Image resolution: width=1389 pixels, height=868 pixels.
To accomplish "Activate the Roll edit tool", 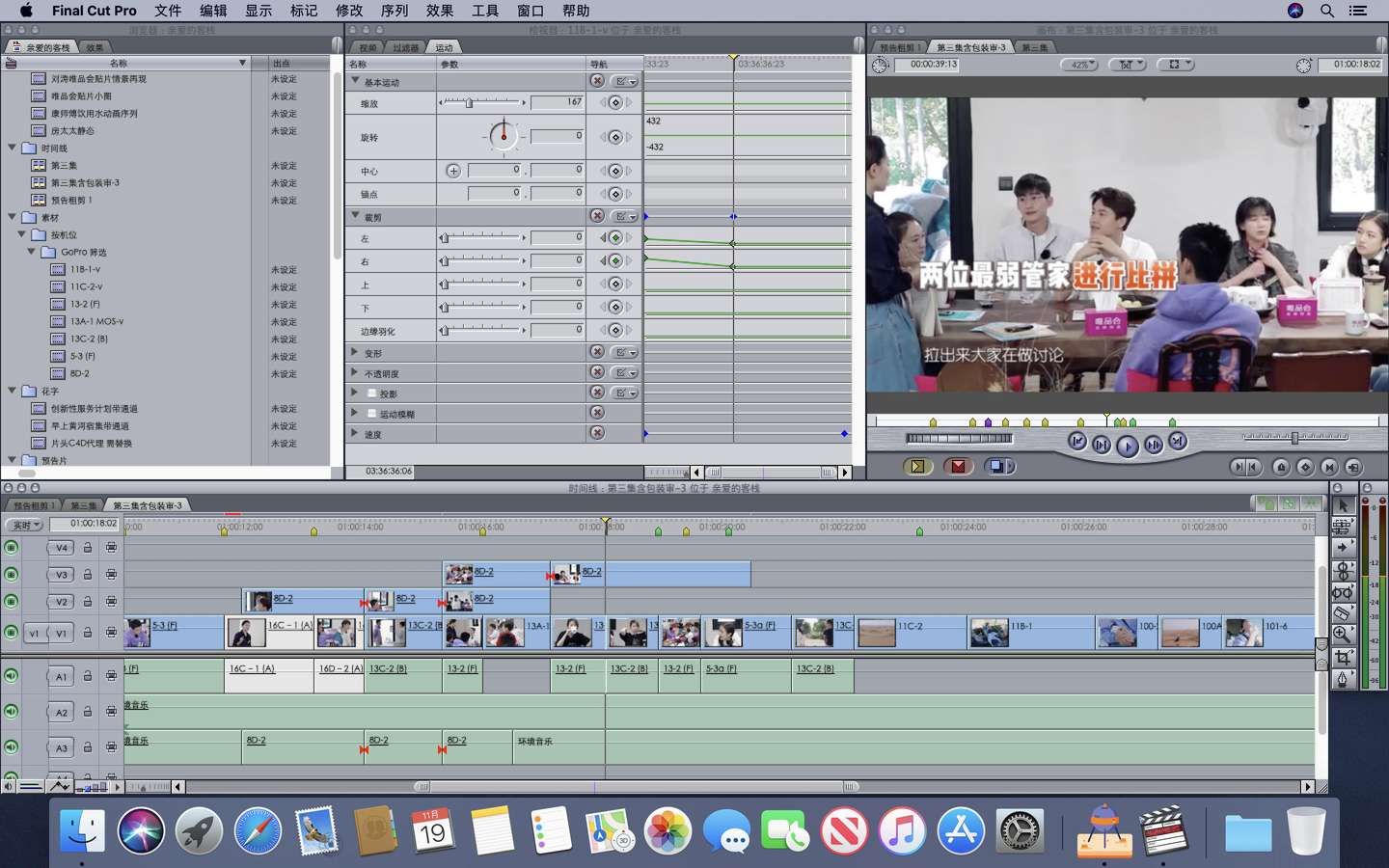I will coord(1343,570).
